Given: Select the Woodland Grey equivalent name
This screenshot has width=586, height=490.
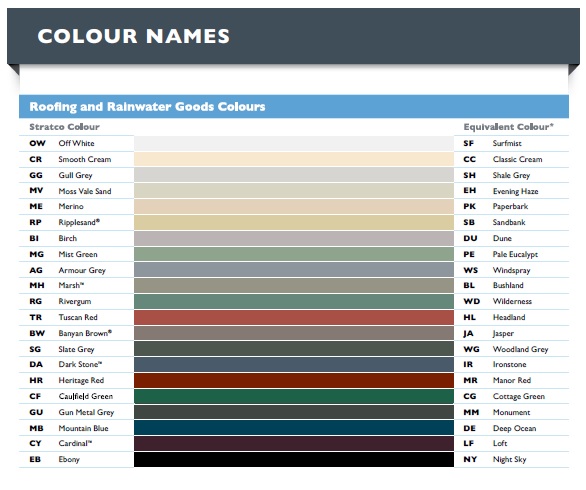Looking at the screenshot, I should click(520, 349).
